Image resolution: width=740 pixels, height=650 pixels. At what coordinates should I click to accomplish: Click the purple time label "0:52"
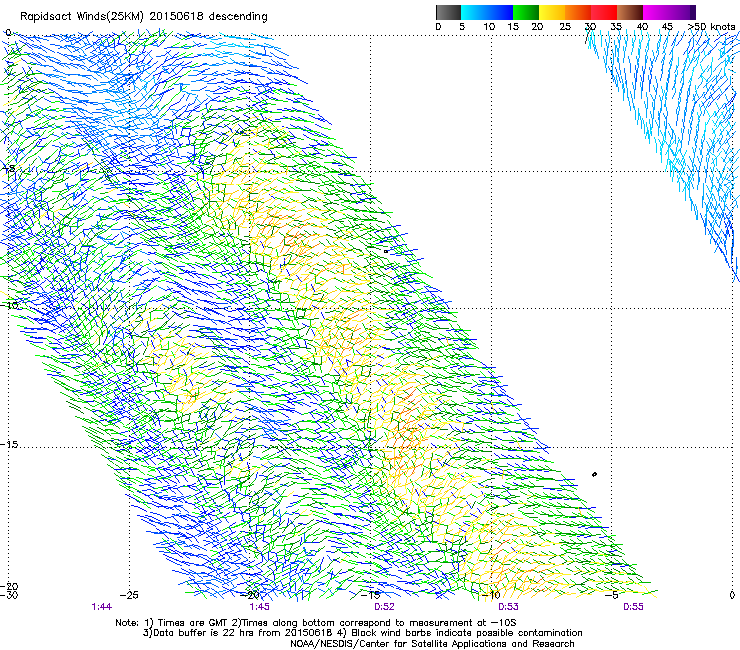coord(384,607)
